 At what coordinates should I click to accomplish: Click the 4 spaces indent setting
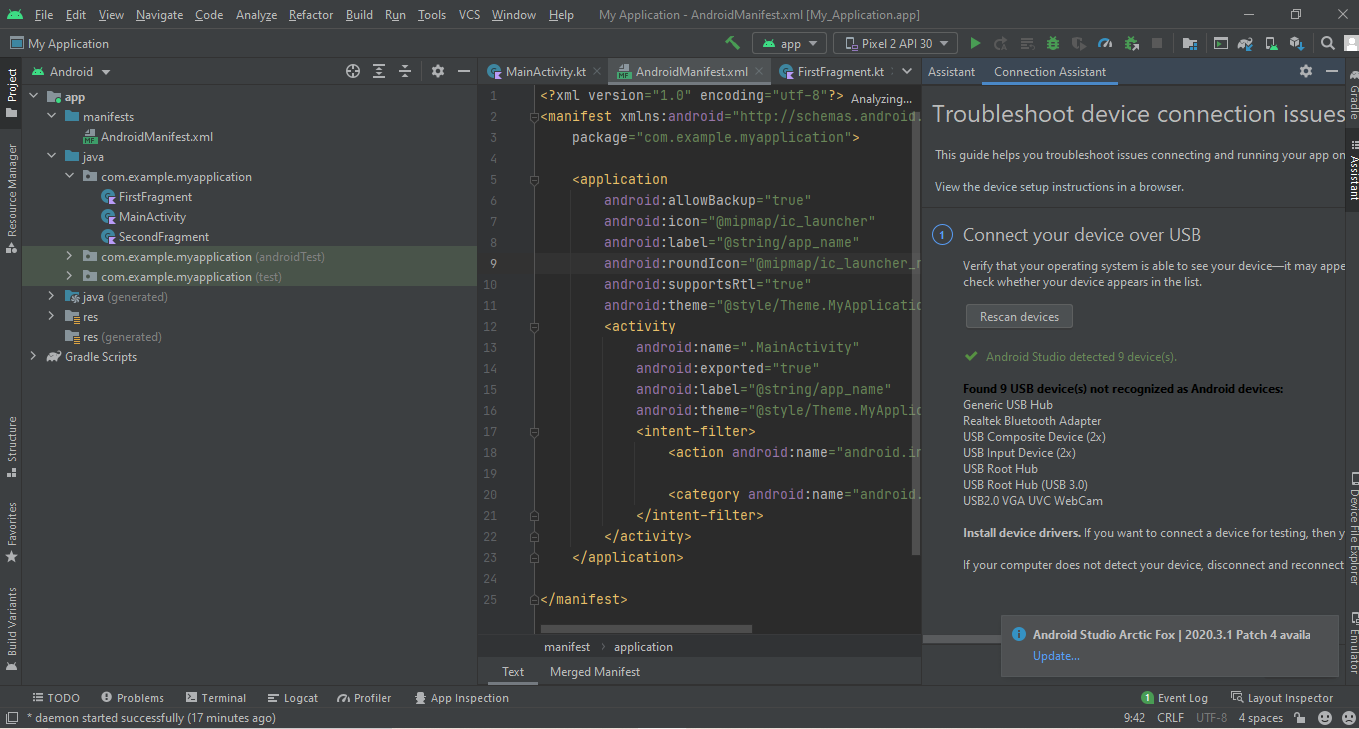pos(1260,718)
